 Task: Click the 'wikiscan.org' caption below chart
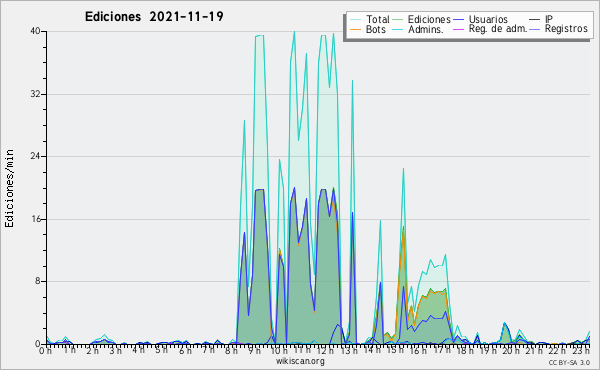point(300,361)
